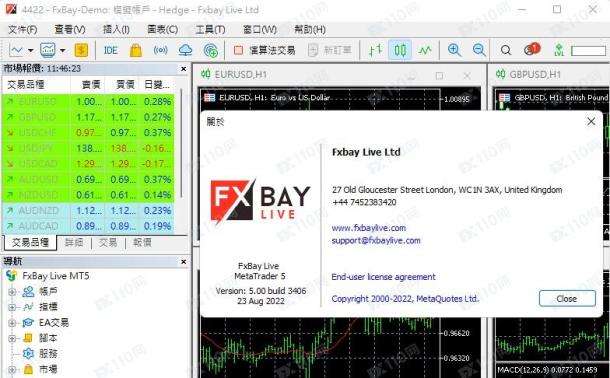Viewport: 610px width, 378px height.
Task: Click the toolbar search input box
Action: point(588,51)
